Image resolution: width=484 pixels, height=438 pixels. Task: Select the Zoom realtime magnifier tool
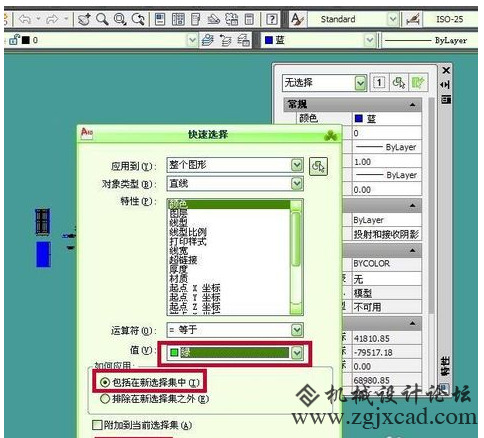coord(102,19)
